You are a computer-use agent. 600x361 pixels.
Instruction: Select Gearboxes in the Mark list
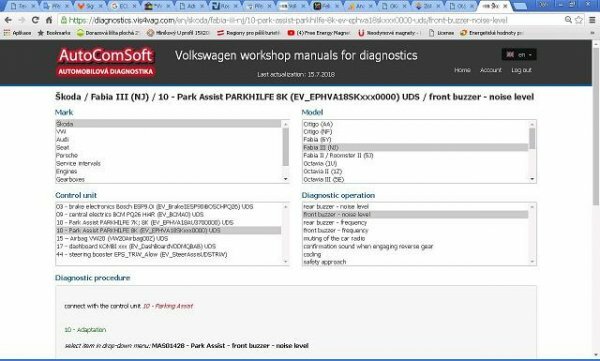click(x=168, y=180)
